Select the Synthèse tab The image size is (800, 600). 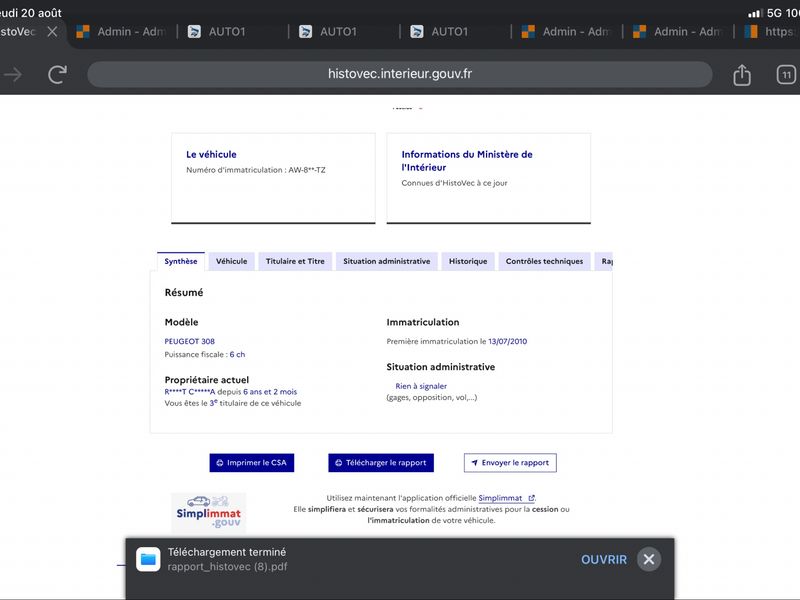click(181, 261)
